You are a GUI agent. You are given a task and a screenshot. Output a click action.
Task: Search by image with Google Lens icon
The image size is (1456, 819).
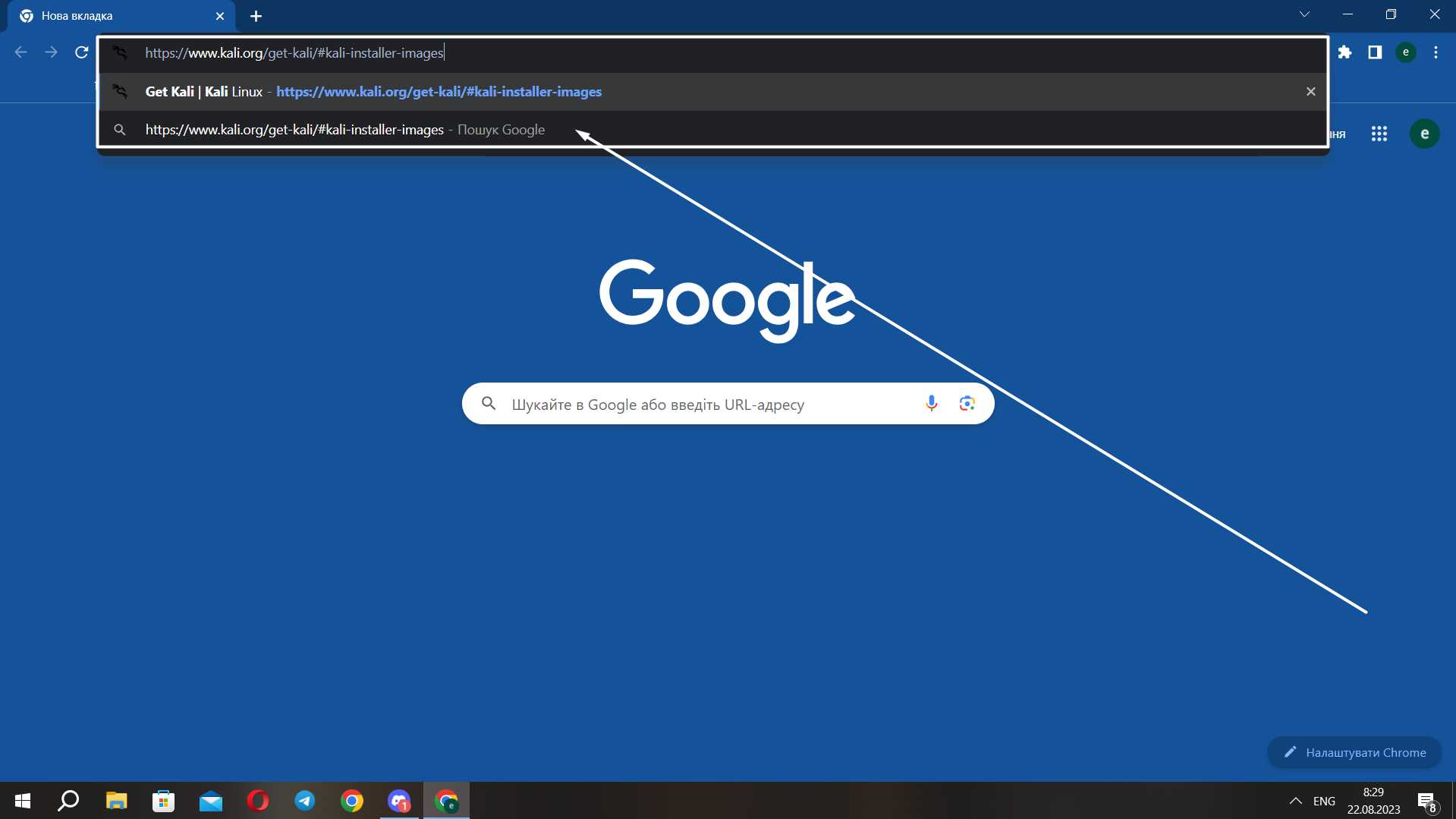point(967,404)
